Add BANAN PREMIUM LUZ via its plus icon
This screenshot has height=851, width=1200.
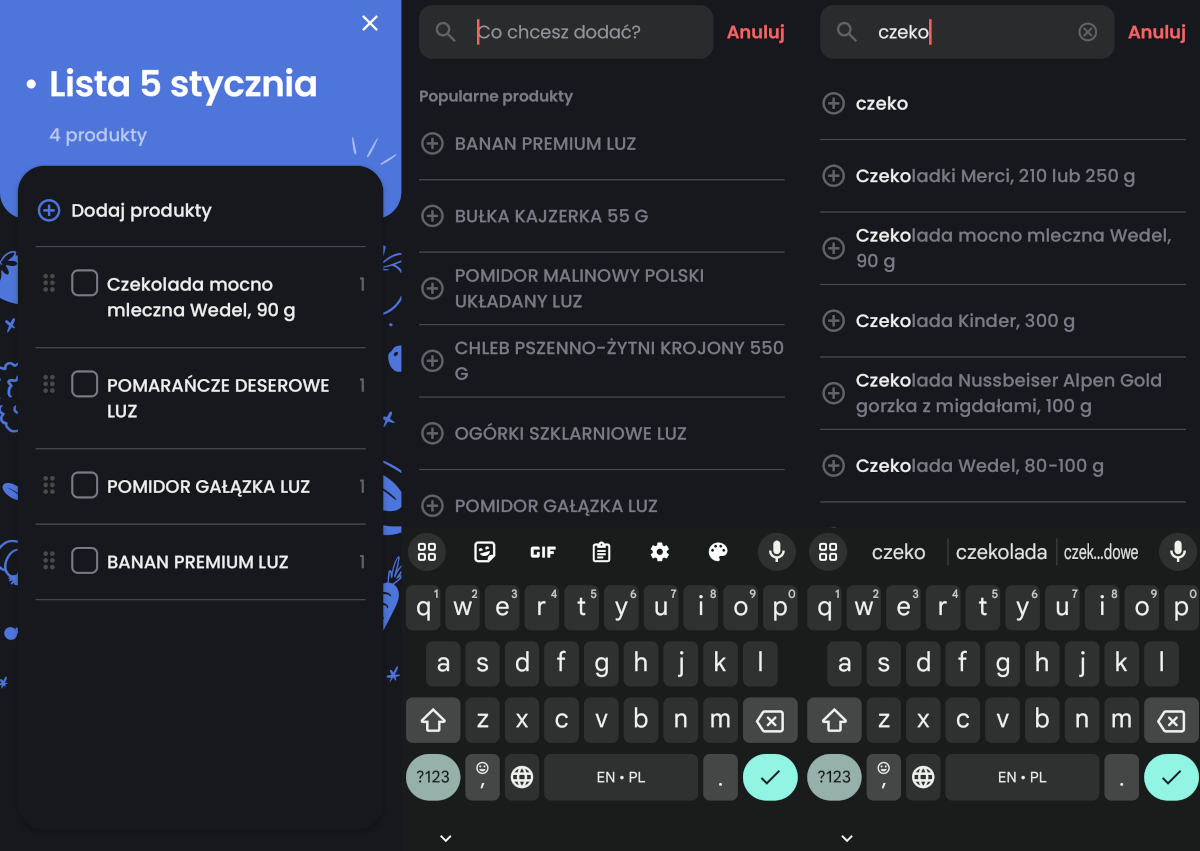432,144
